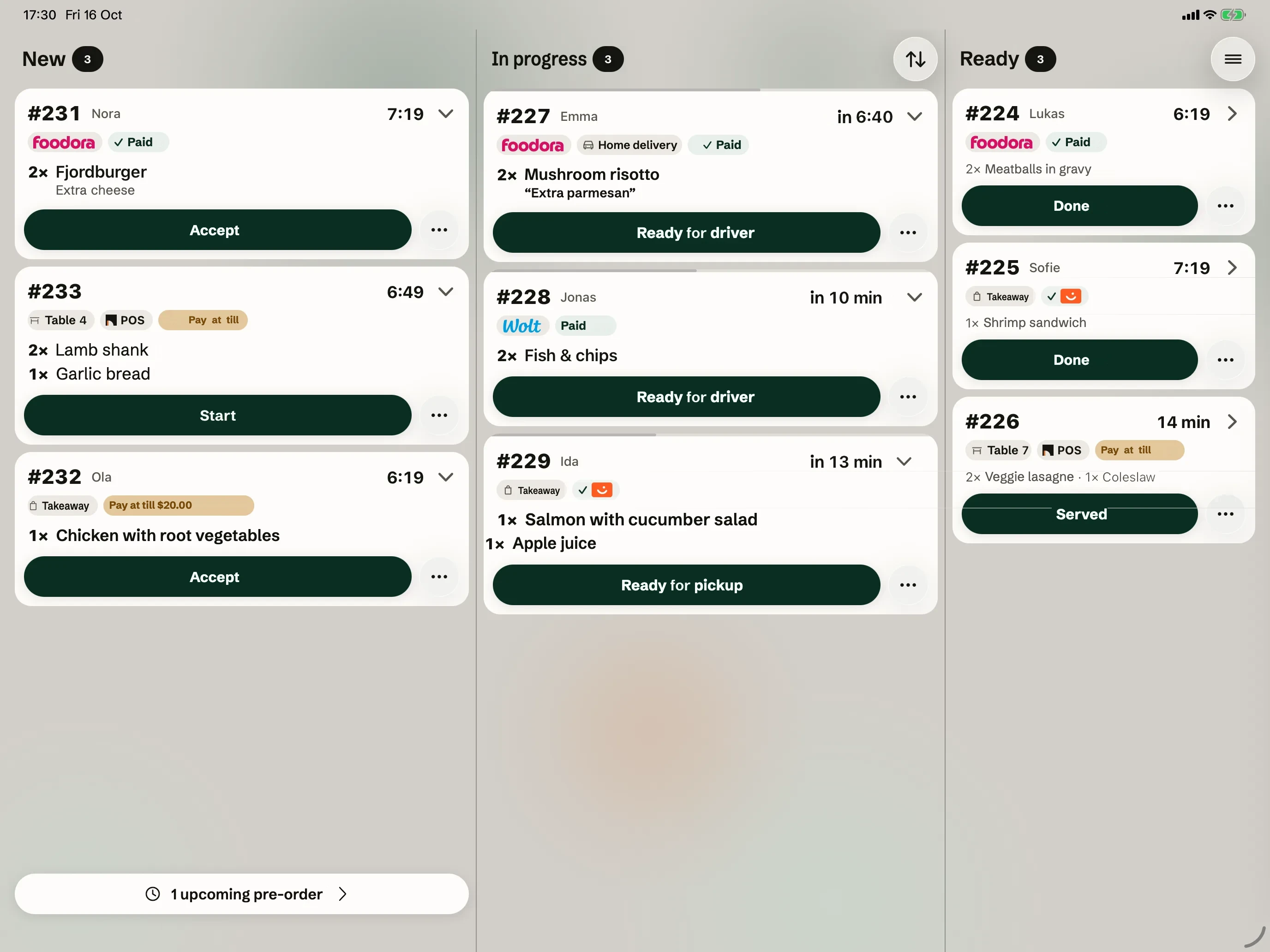Image resolution: width=1270 pixels, height=952 pixels.
Task: Open the sort orders button in In progress
Action: tap(915, 59)
